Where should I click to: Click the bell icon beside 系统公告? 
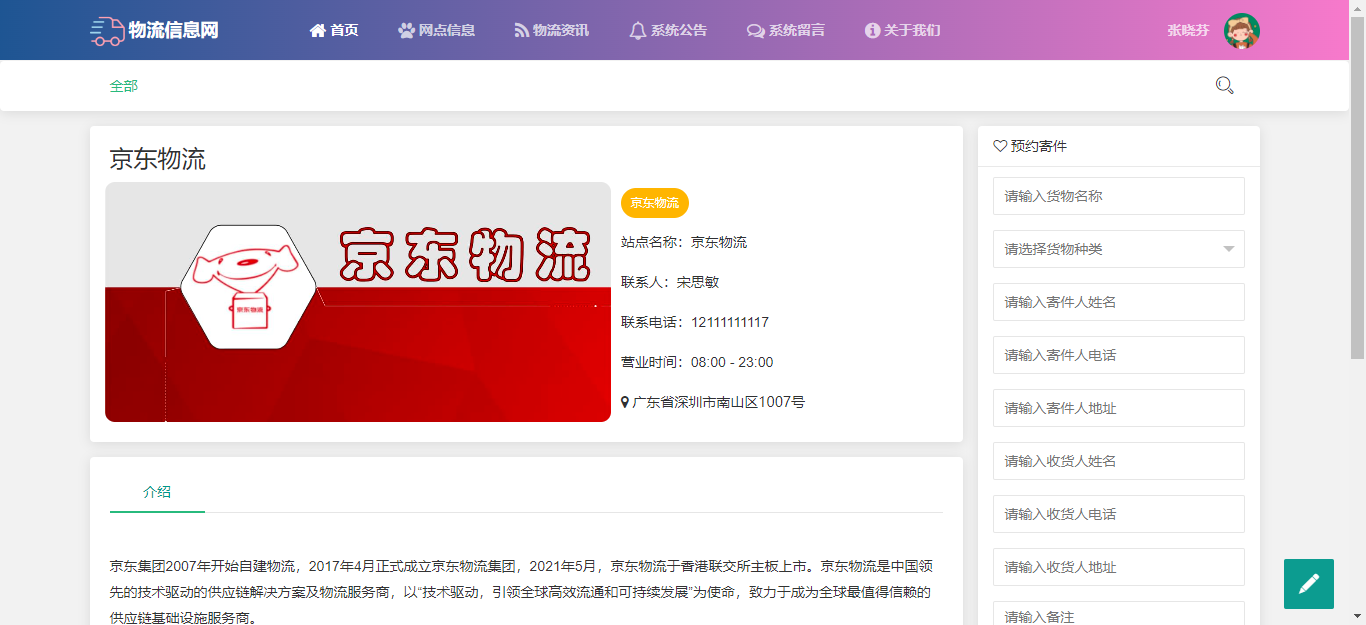(638, 31)
